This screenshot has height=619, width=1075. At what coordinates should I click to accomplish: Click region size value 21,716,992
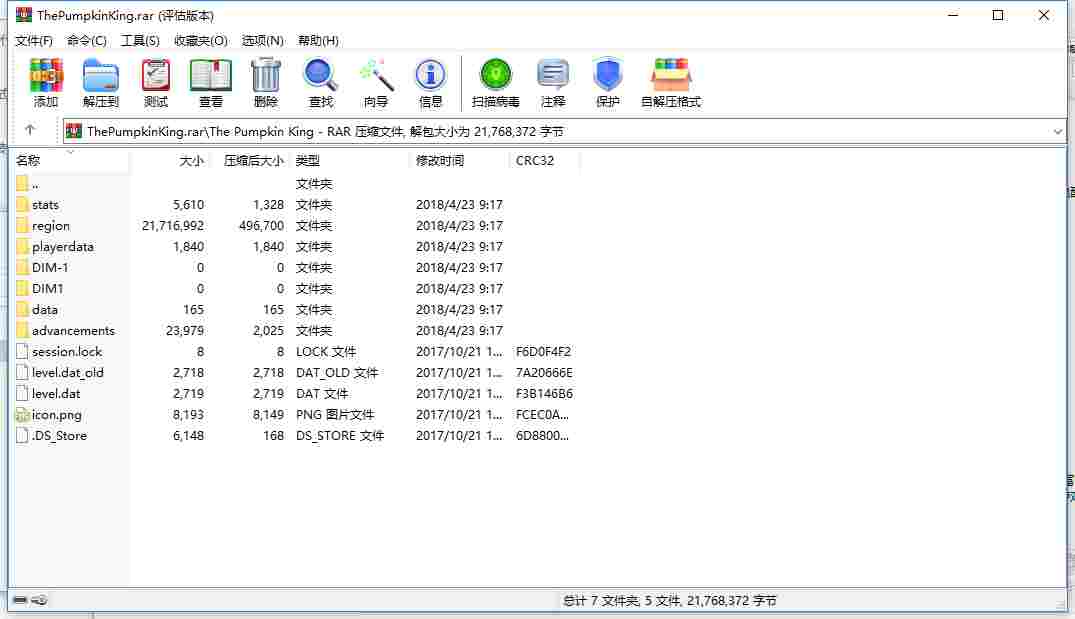[x=173, y=226]
